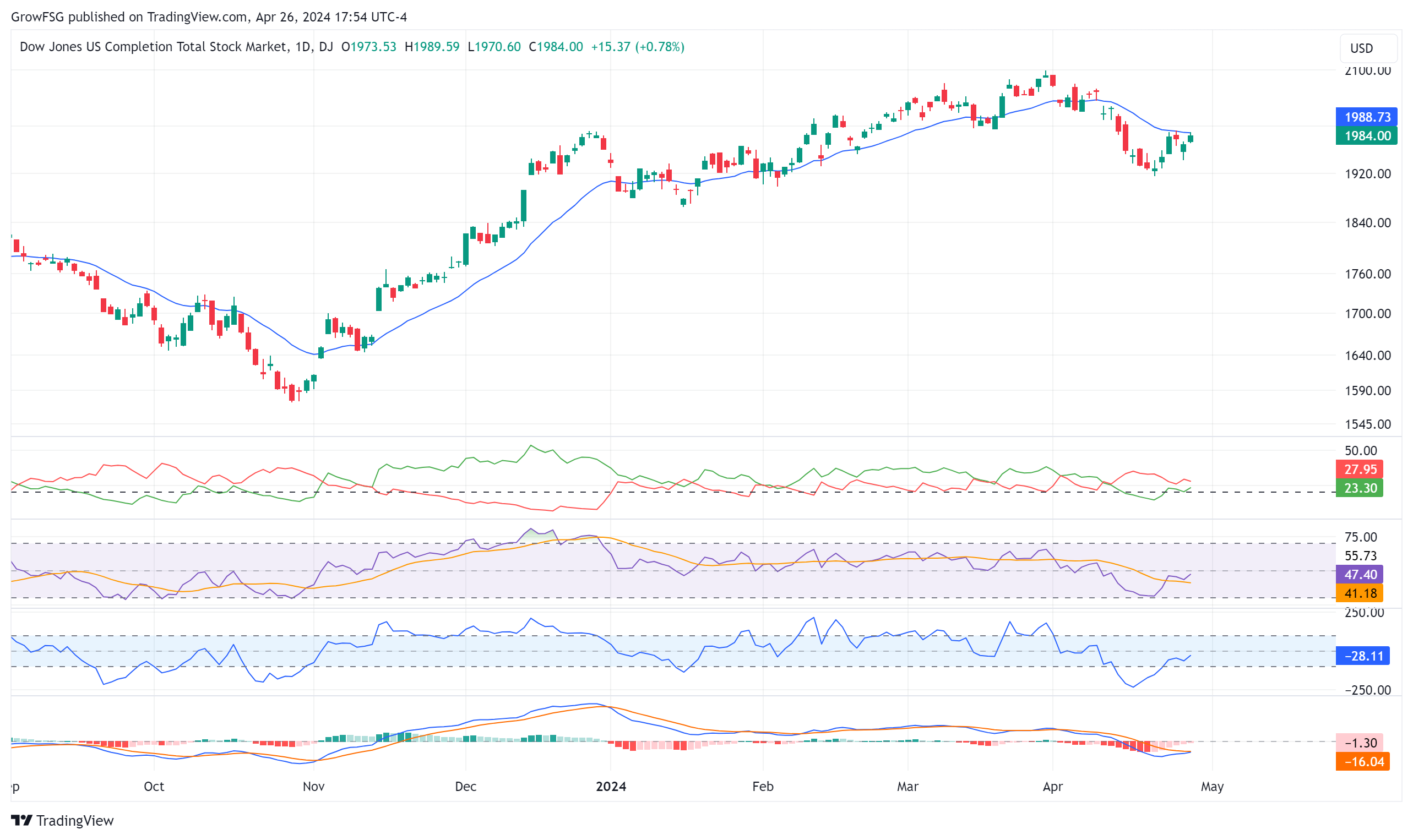Screen dimensions: 1413x840
Task: Click the red 27.95 indicator label
Action: pos(1358,469)
